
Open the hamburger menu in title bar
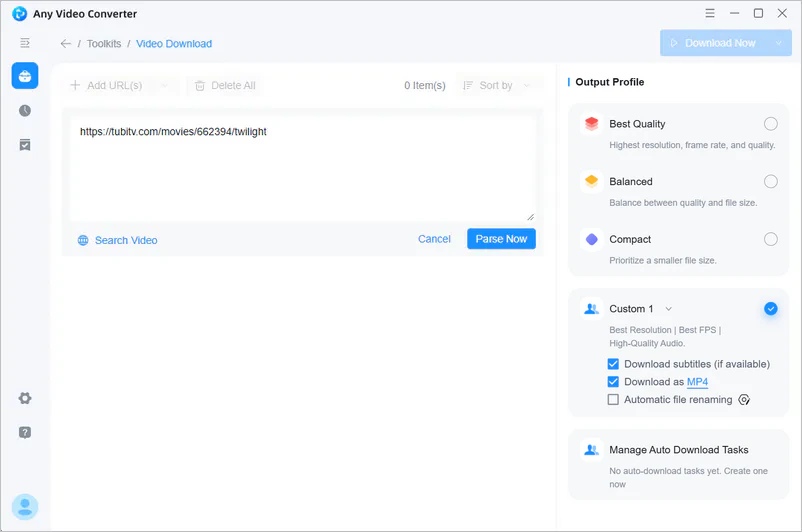point(710,13)
